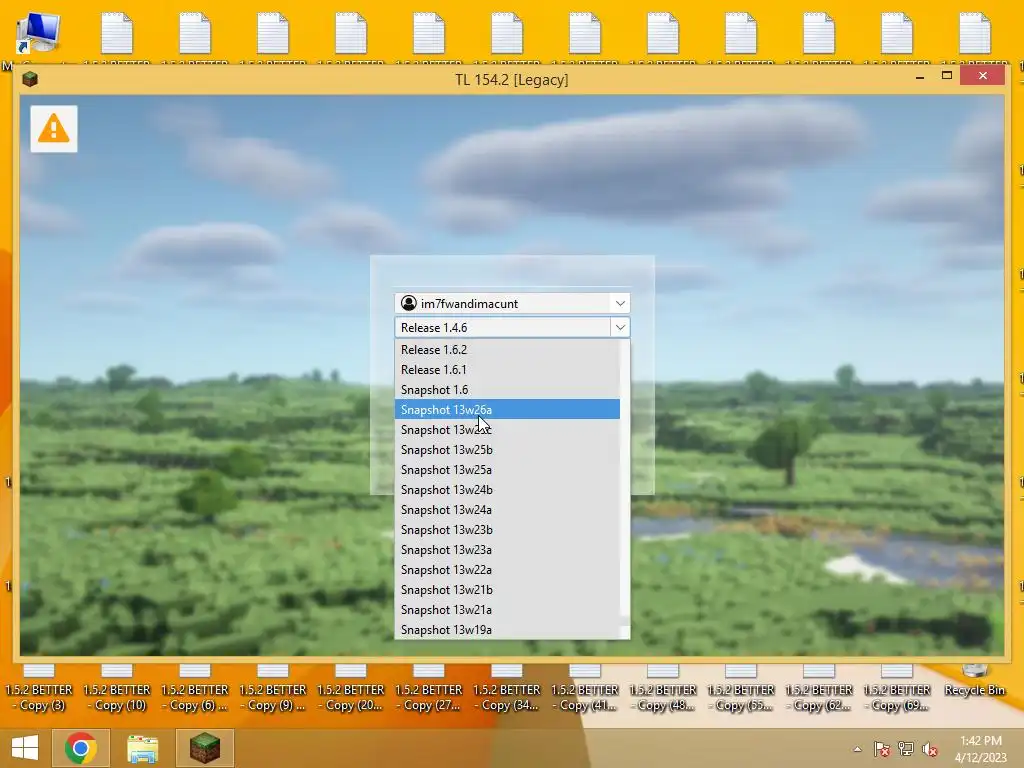Image resolution: width=1024 pixels, height=768 pixels.
Task: Choose Snapshot 13w23b entry
Action: point(507,530)
